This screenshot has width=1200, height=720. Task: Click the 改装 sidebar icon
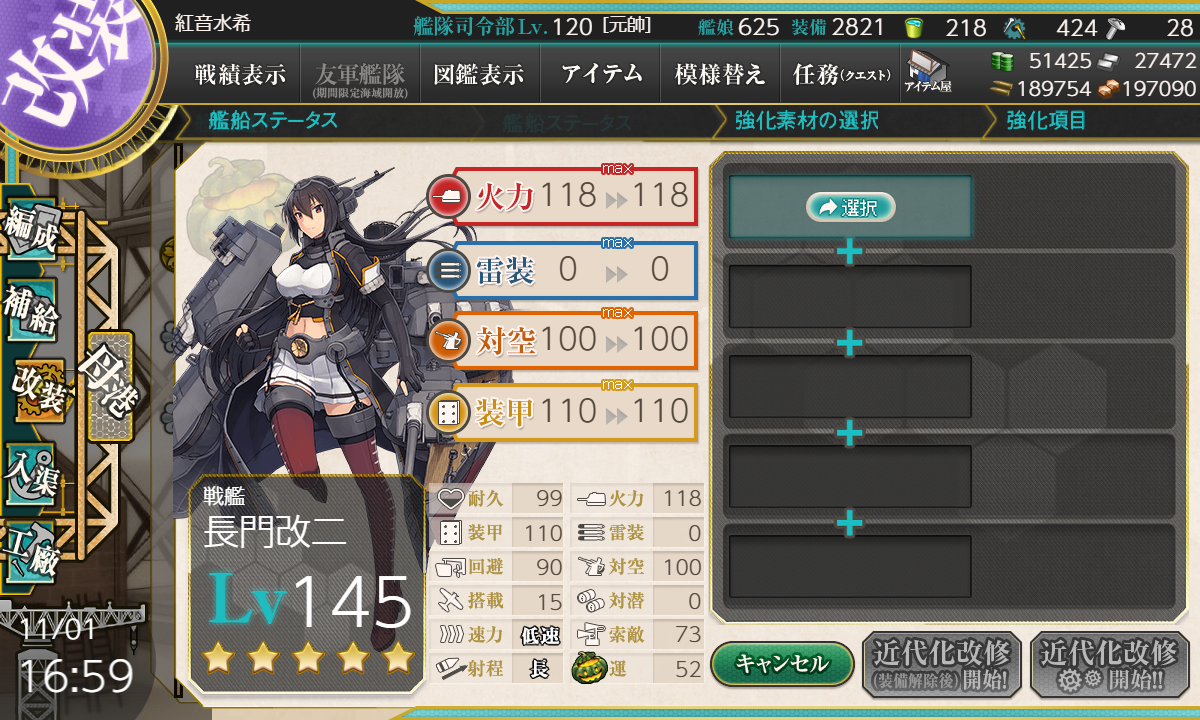[38, 390]
